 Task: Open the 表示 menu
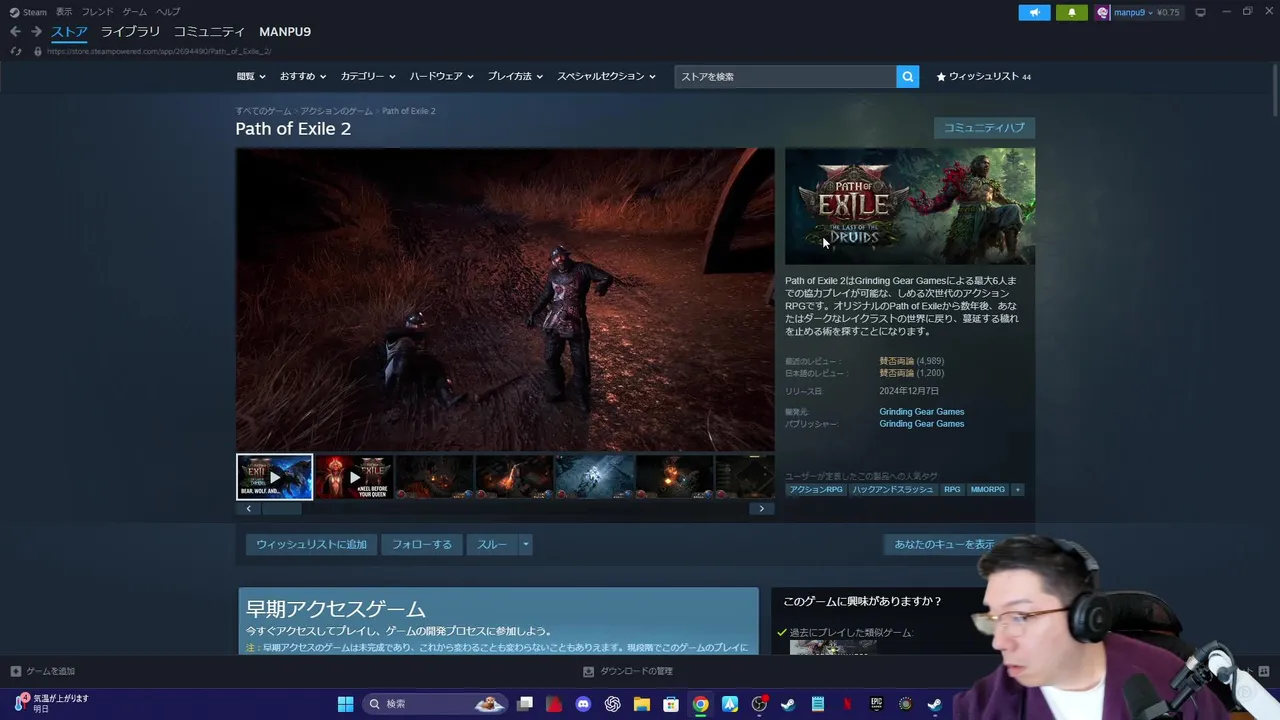point(64,12)
